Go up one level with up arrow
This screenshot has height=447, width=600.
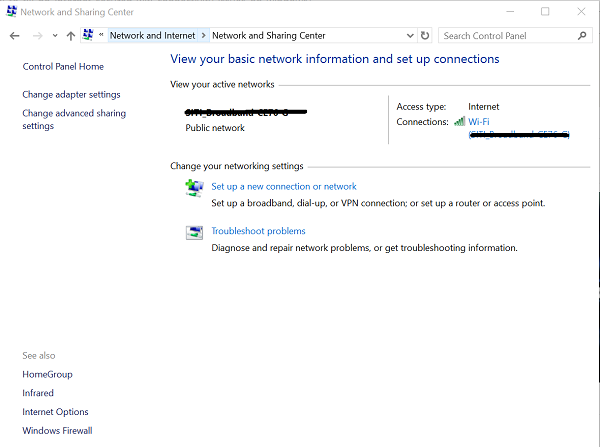[x=70, y=36]
